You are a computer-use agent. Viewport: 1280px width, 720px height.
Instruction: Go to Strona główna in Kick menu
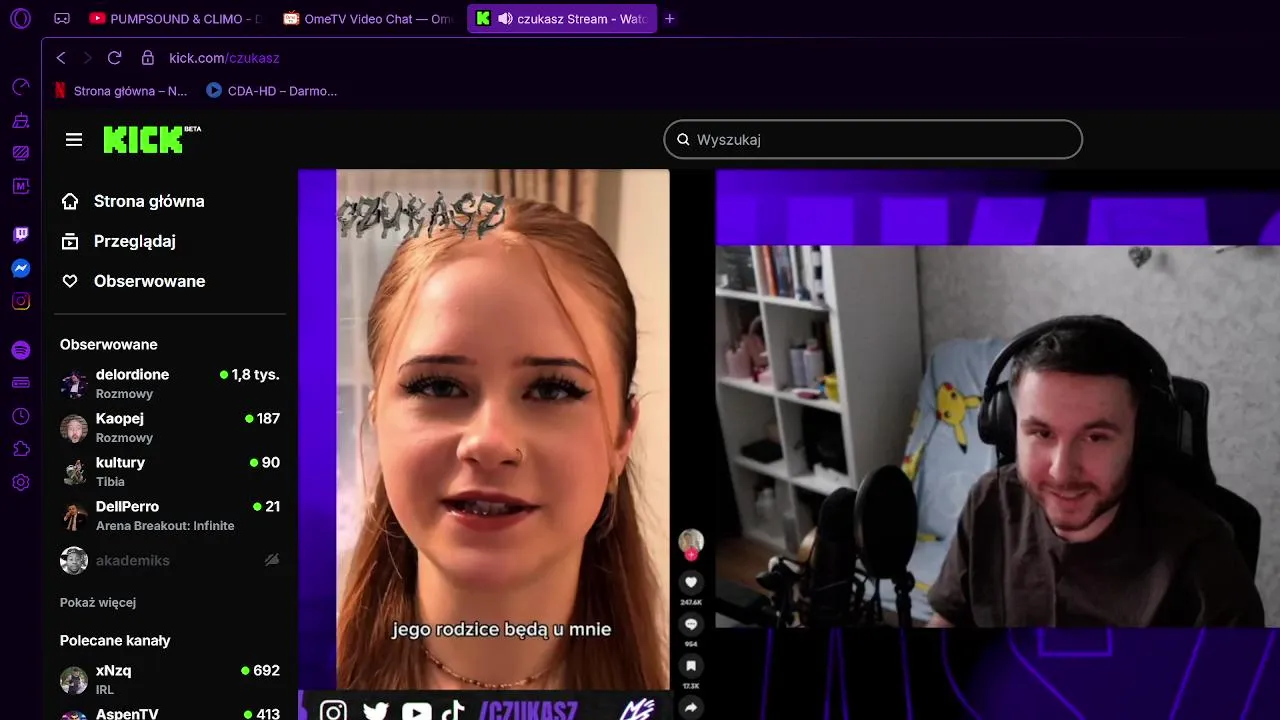pyautogui.click(x=149, y=201)
